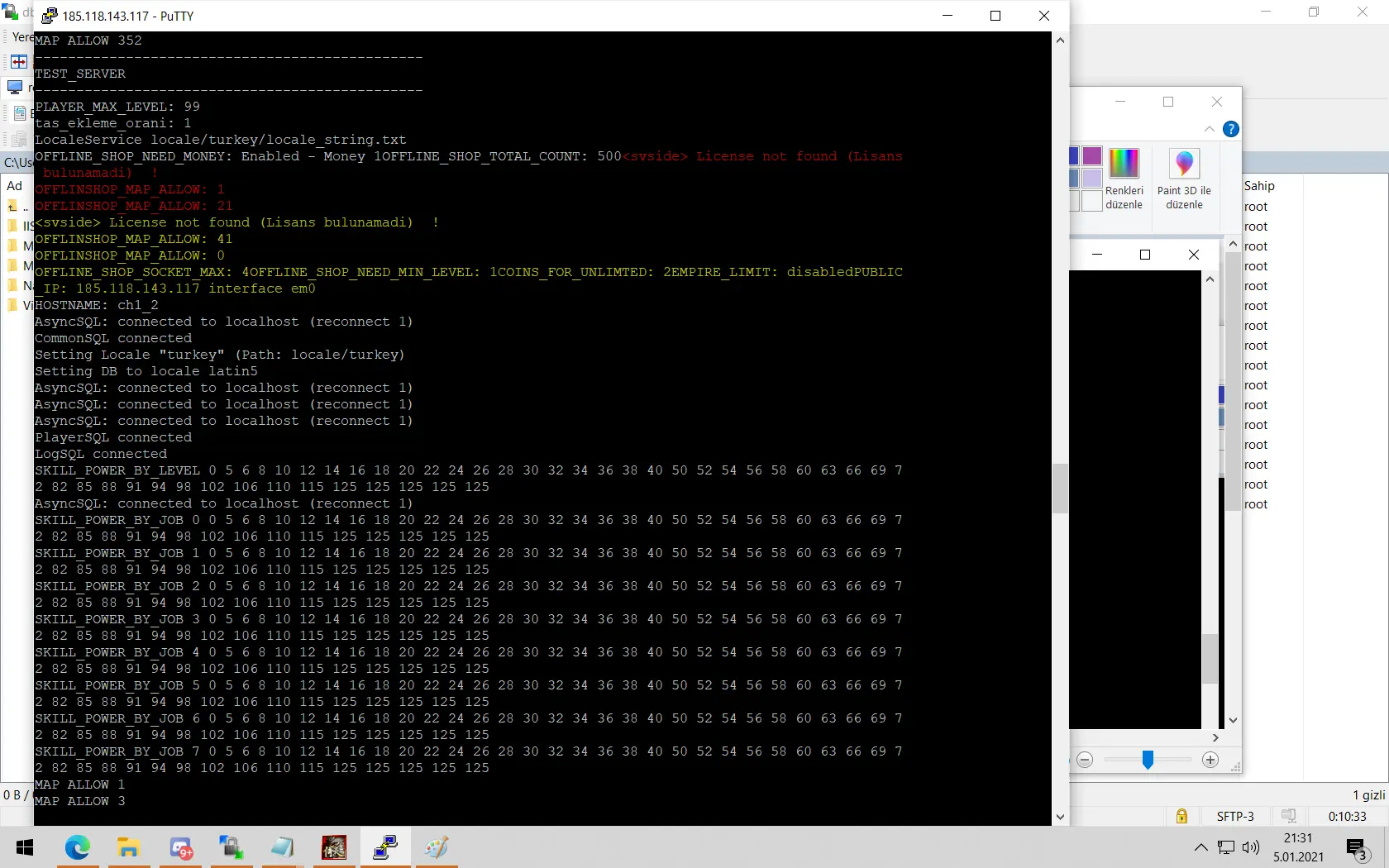Open the Notepad taskbar icon
This screenshot has width=1389, height=868.
(282, 847)
